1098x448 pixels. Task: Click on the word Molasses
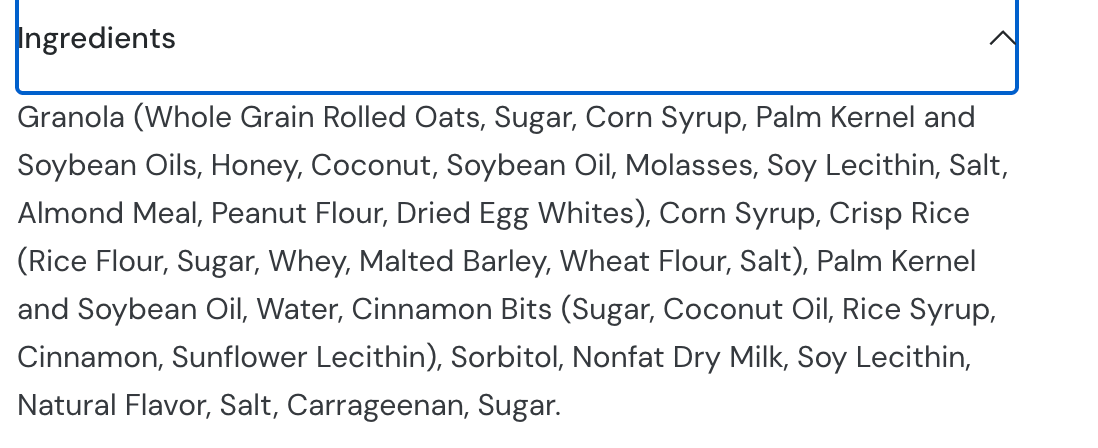688,166
